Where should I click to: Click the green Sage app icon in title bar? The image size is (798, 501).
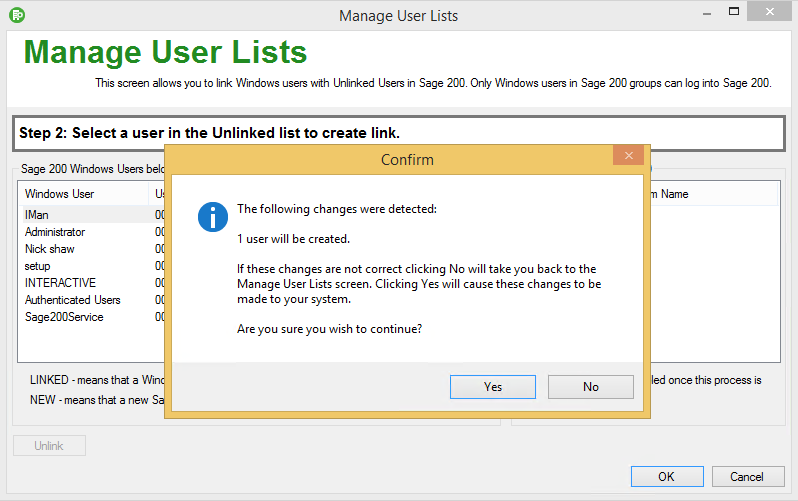(16, 15)
